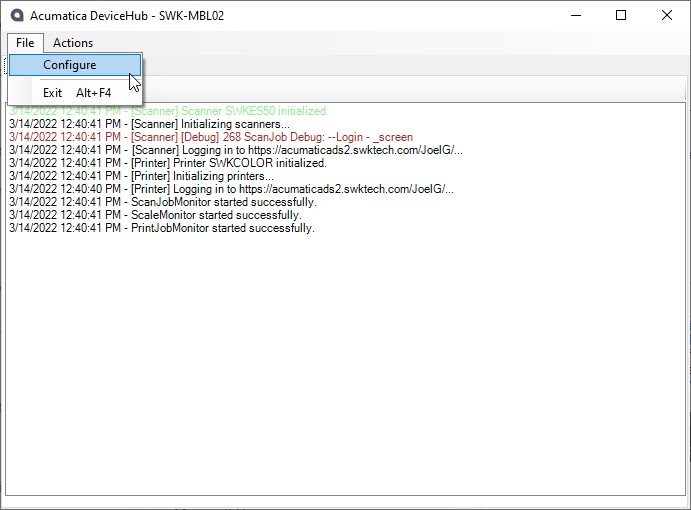Click the Acumatica app icon in title bar
This screenshot has width=691, height=510.
(x=17, y=15)
